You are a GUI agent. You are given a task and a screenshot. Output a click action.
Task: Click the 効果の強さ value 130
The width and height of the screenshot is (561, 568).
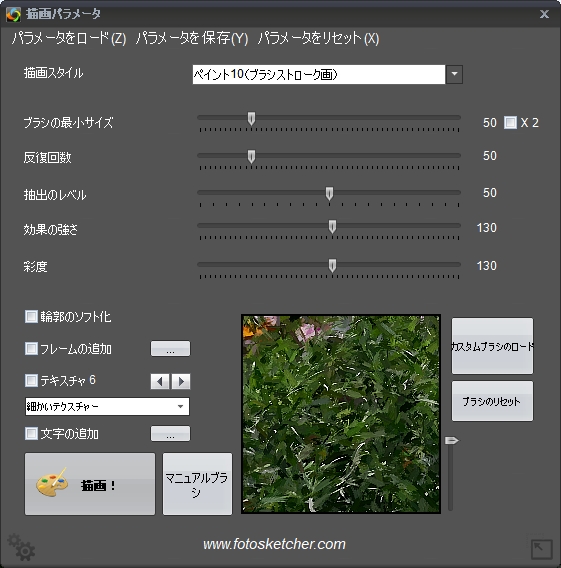coord(486,228)
